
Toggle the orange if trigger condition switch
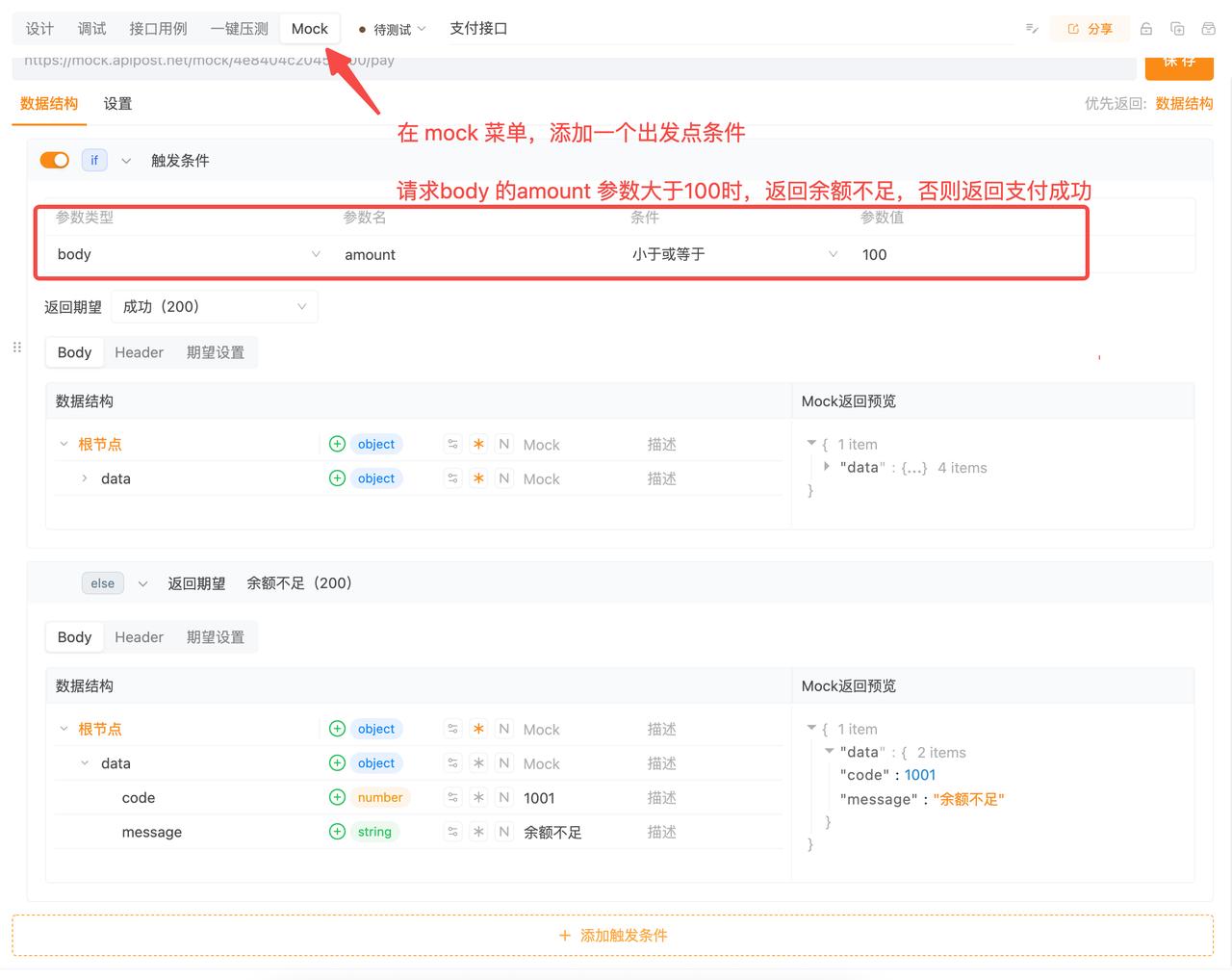(54, 160)
